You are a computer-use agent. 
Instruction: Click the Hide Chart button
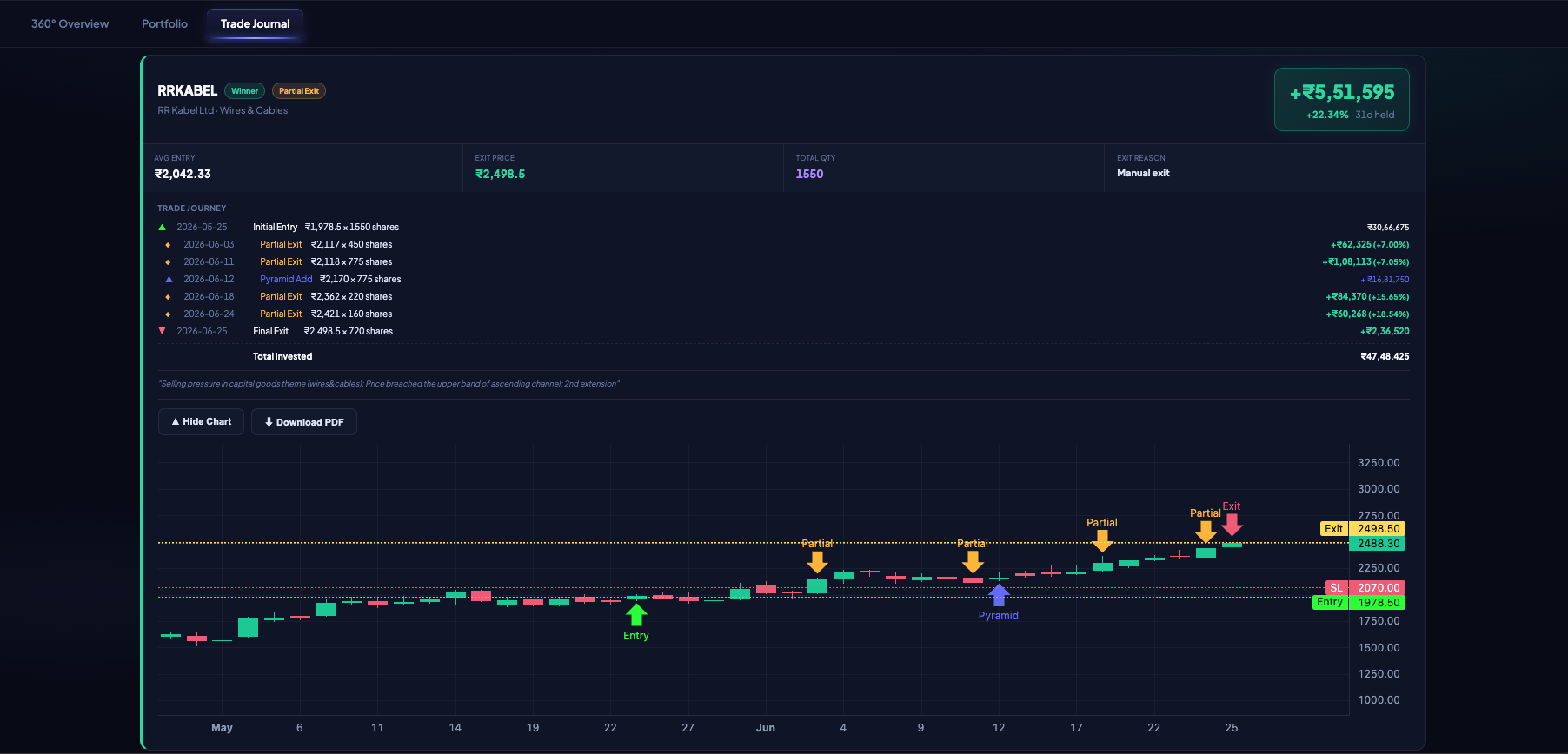201,421
